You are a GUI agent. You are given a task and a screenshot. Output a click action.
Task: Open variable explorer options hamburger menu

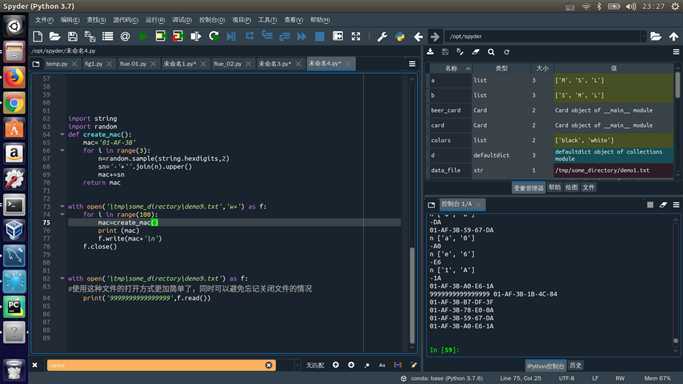[676, 52]
